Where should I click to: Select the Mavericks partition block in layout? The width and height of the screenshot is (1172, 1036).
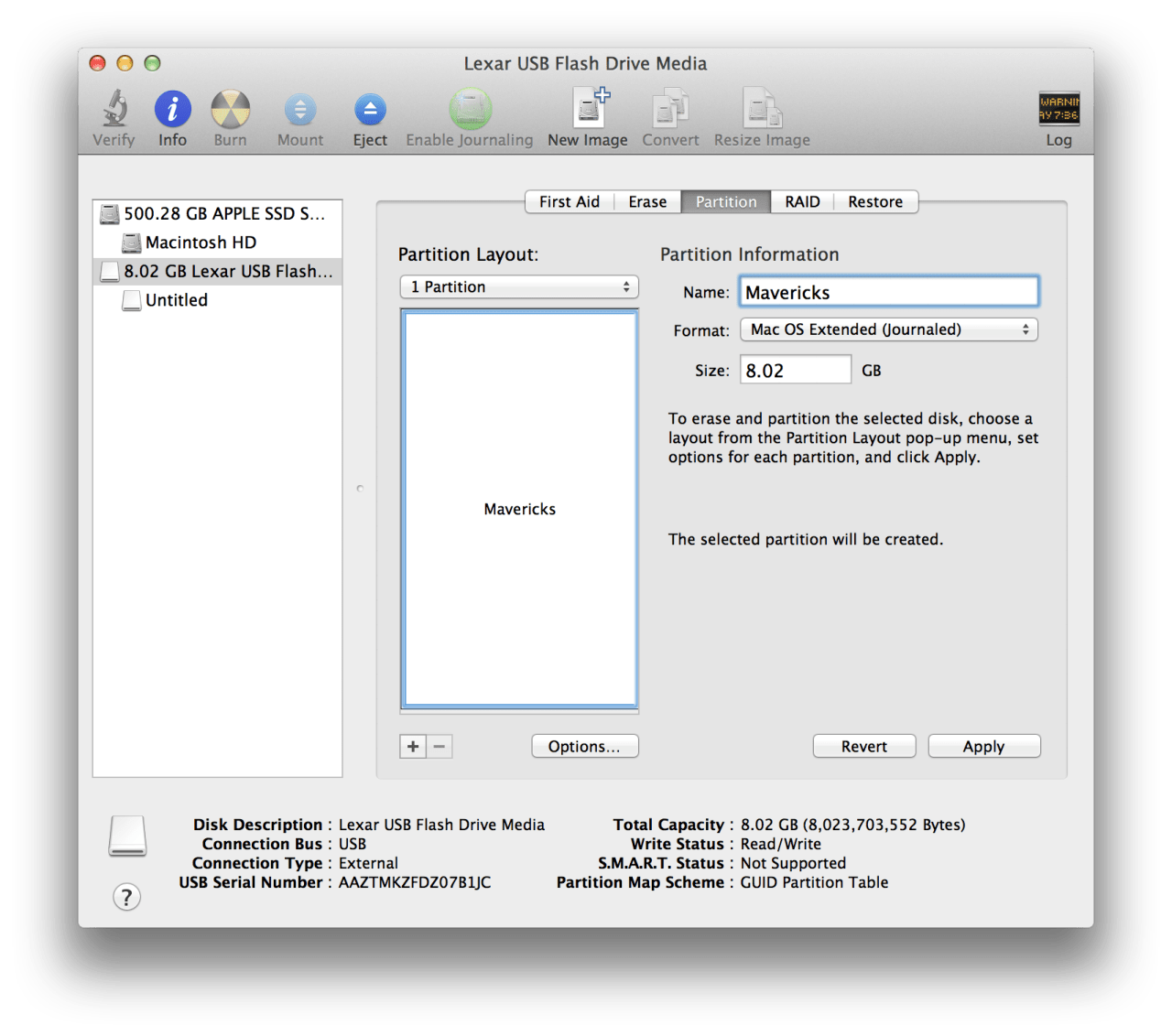tap(519, 509)
